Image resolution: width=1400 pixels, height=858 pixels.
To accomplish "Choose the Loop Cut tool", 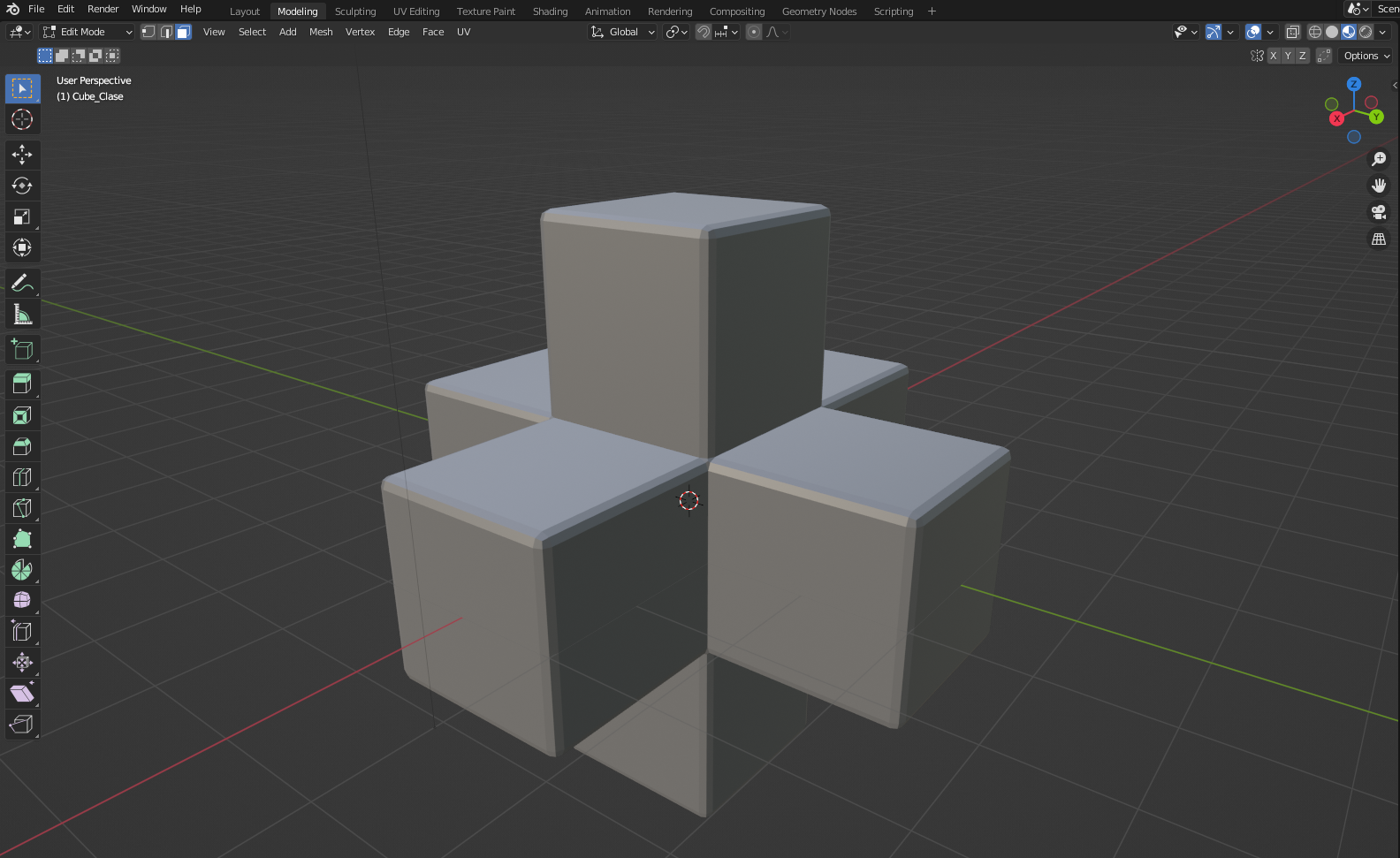I will [x=22, y=477].
